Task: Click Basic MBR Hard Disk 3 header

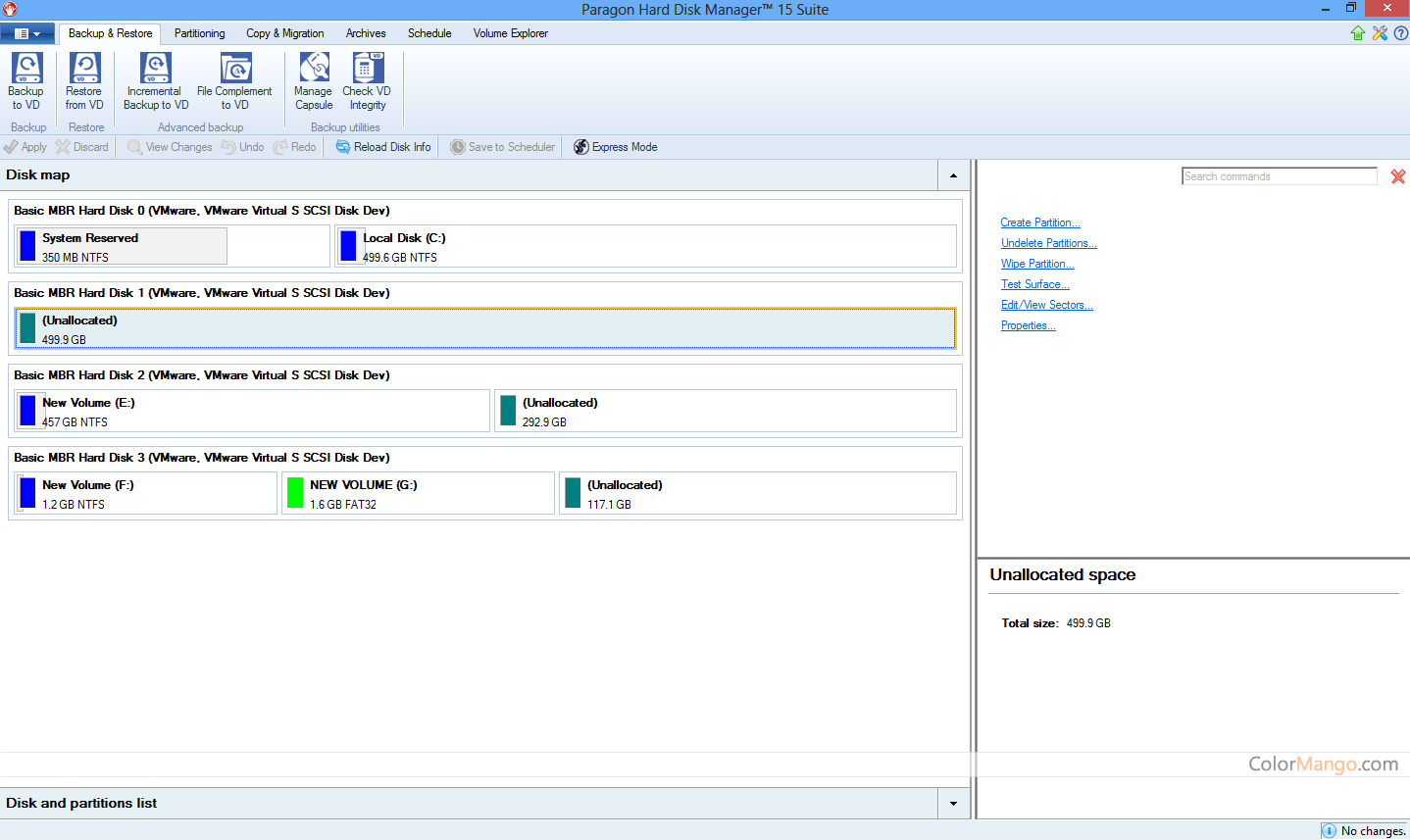Action: tap(202, 458)
